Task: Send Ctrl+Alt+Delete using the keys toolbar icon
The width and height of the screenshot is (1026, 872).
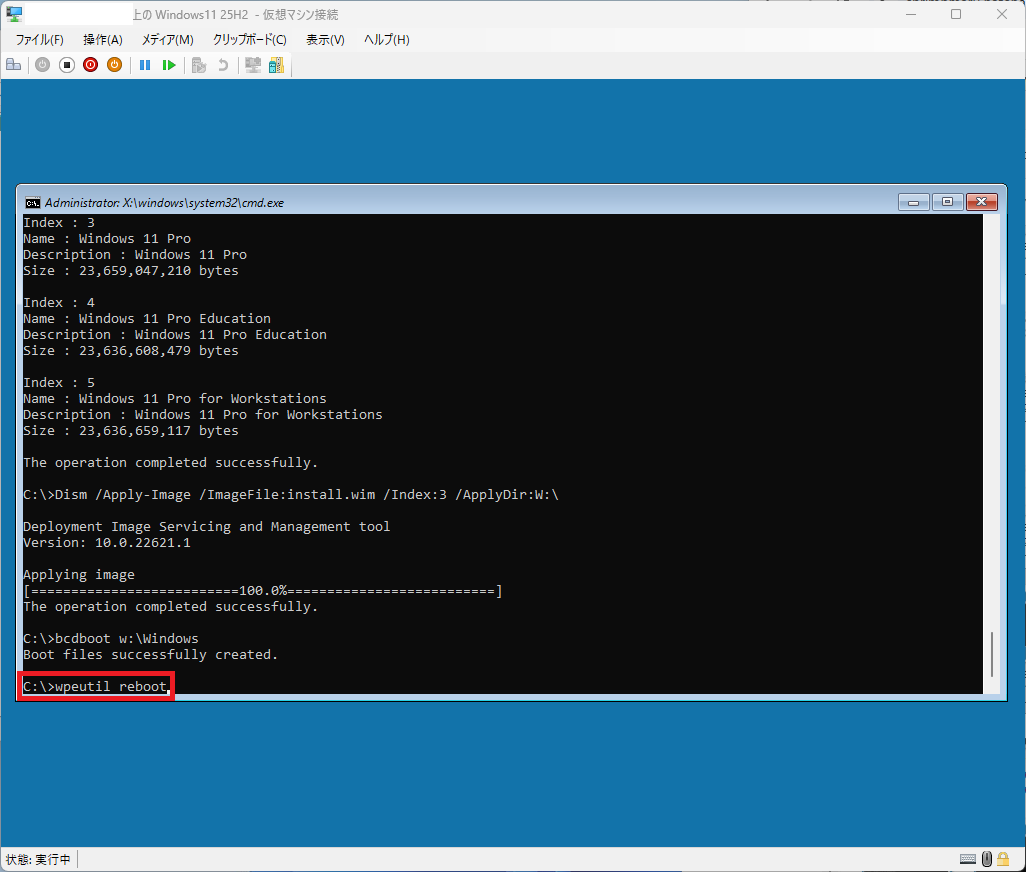Action: [13, 65]
